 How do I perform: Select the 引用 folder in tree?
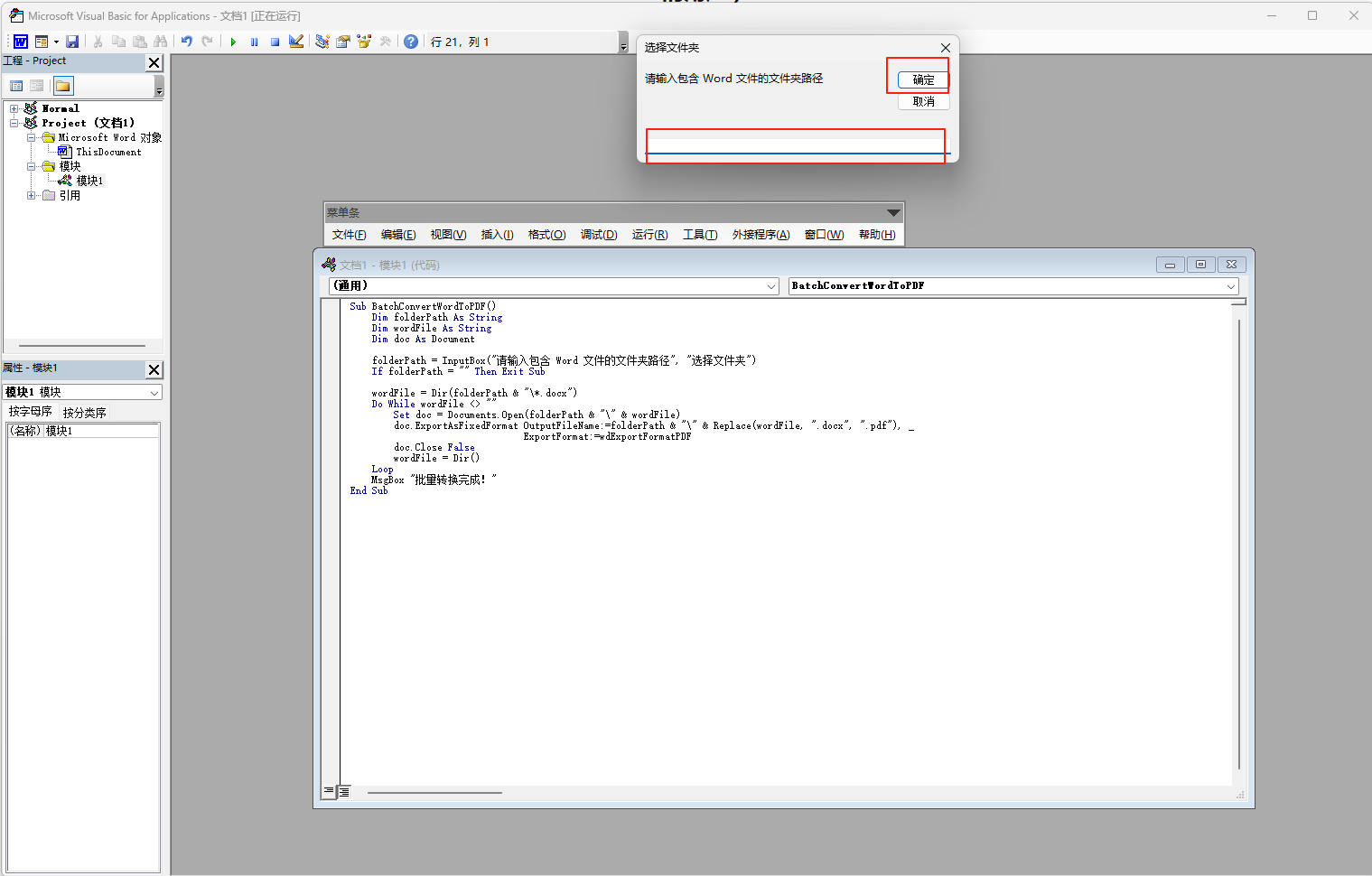(x=70, y=195)
